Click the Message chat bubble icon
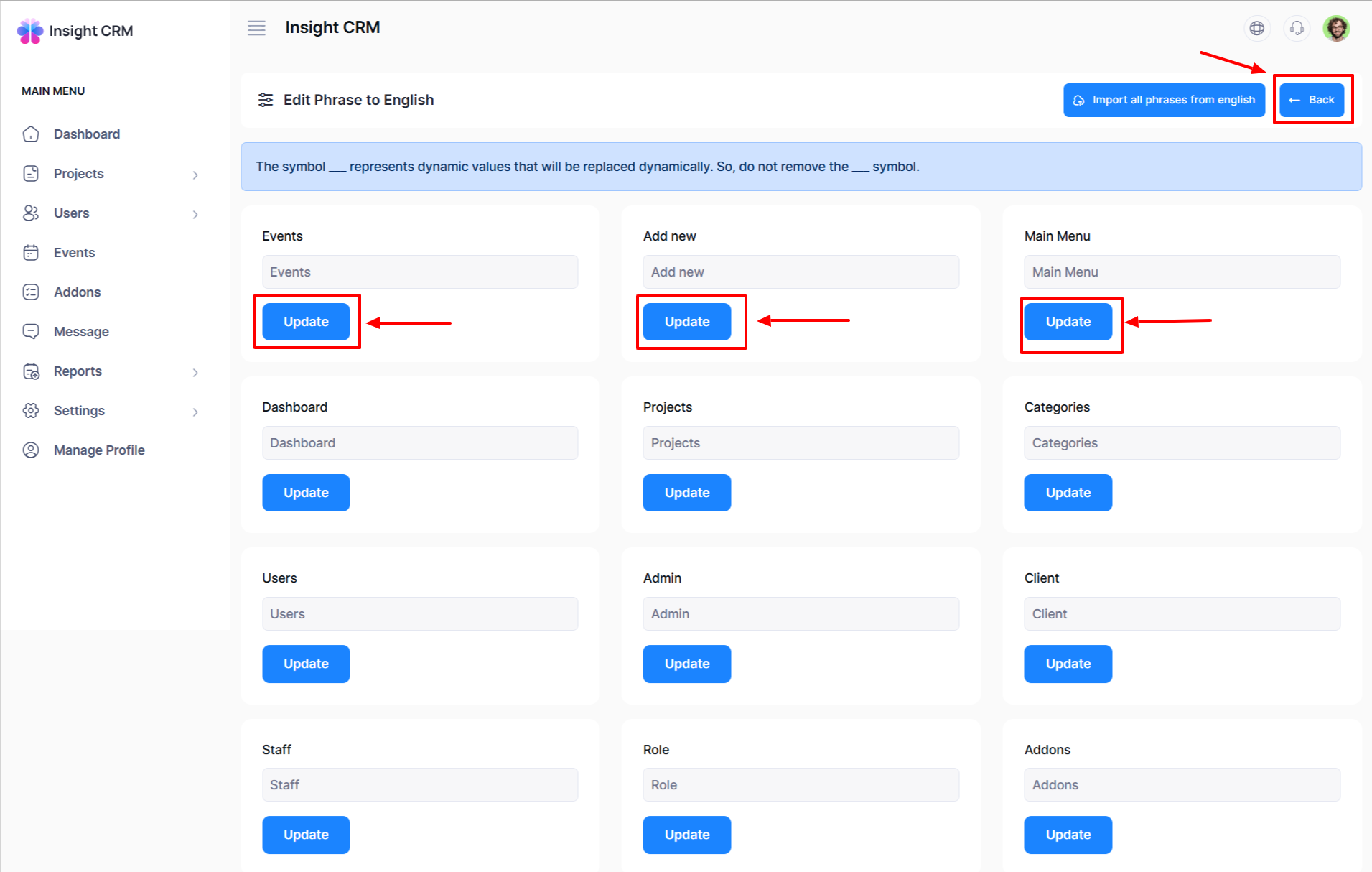The image size is (1372, 872). (x=31, y=332)
